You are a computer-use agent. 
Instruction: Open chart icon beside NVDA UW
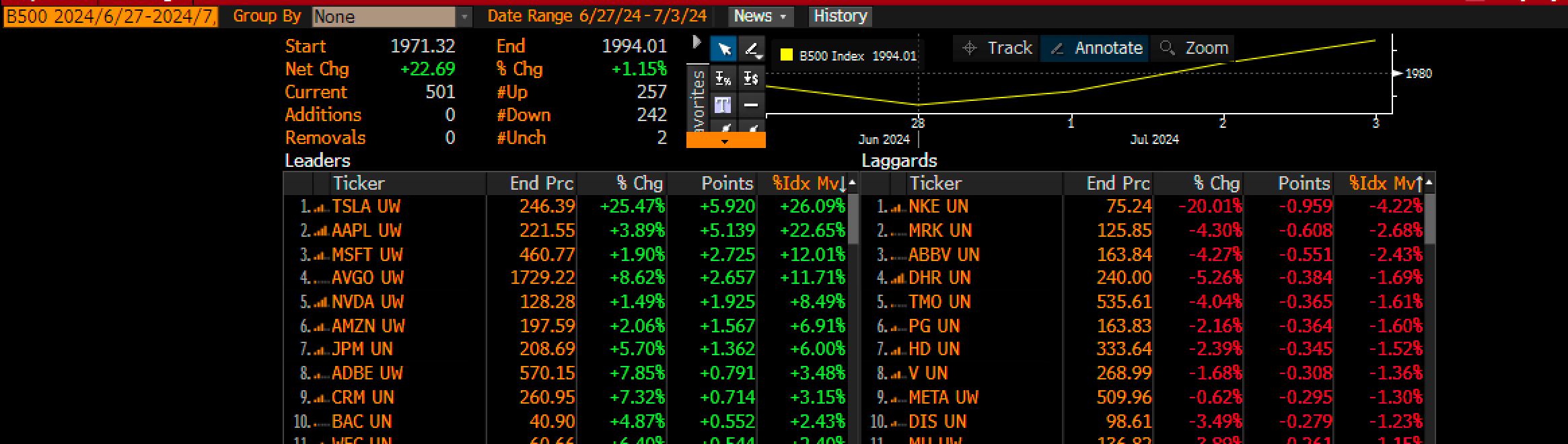(322, 303)
